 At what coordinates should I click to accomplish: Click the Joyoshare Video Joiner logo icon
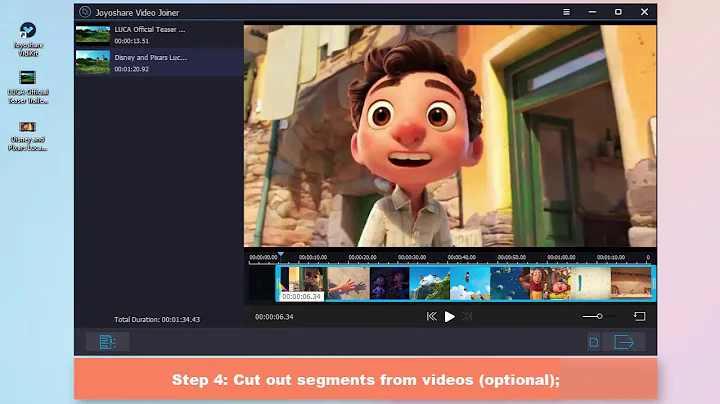(x=85, y=12)
